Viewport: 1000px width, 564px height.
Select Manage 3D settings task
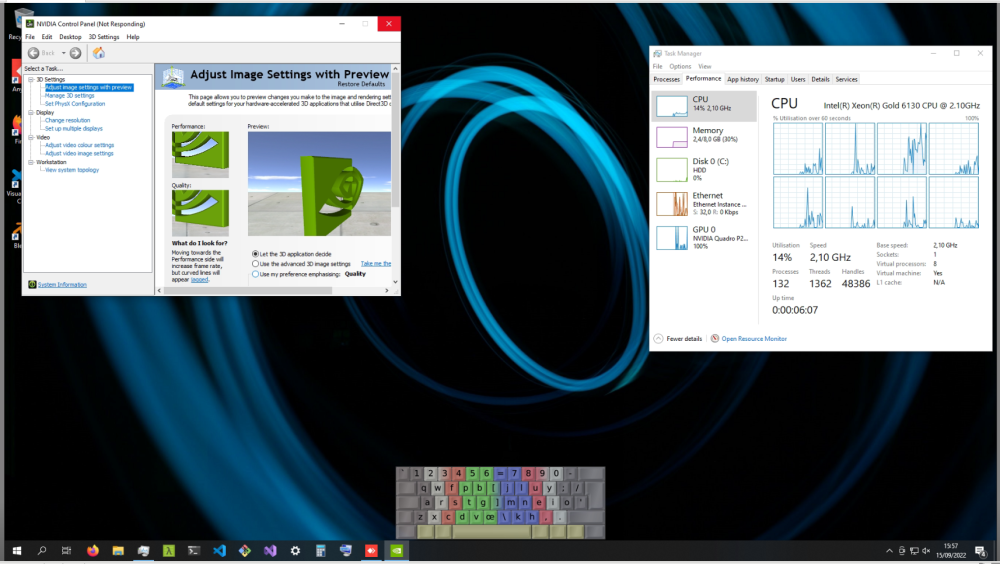click(70, 96)
